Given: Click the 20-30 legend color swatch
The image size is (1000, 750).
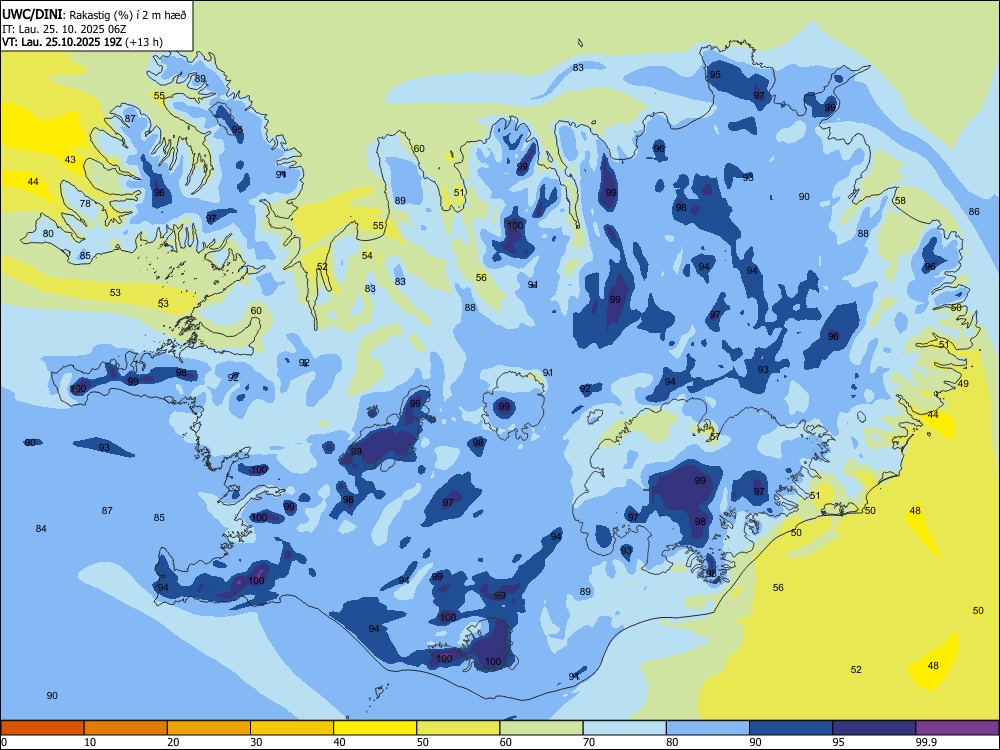Looking at the screenshot, I should coord(209,728).
